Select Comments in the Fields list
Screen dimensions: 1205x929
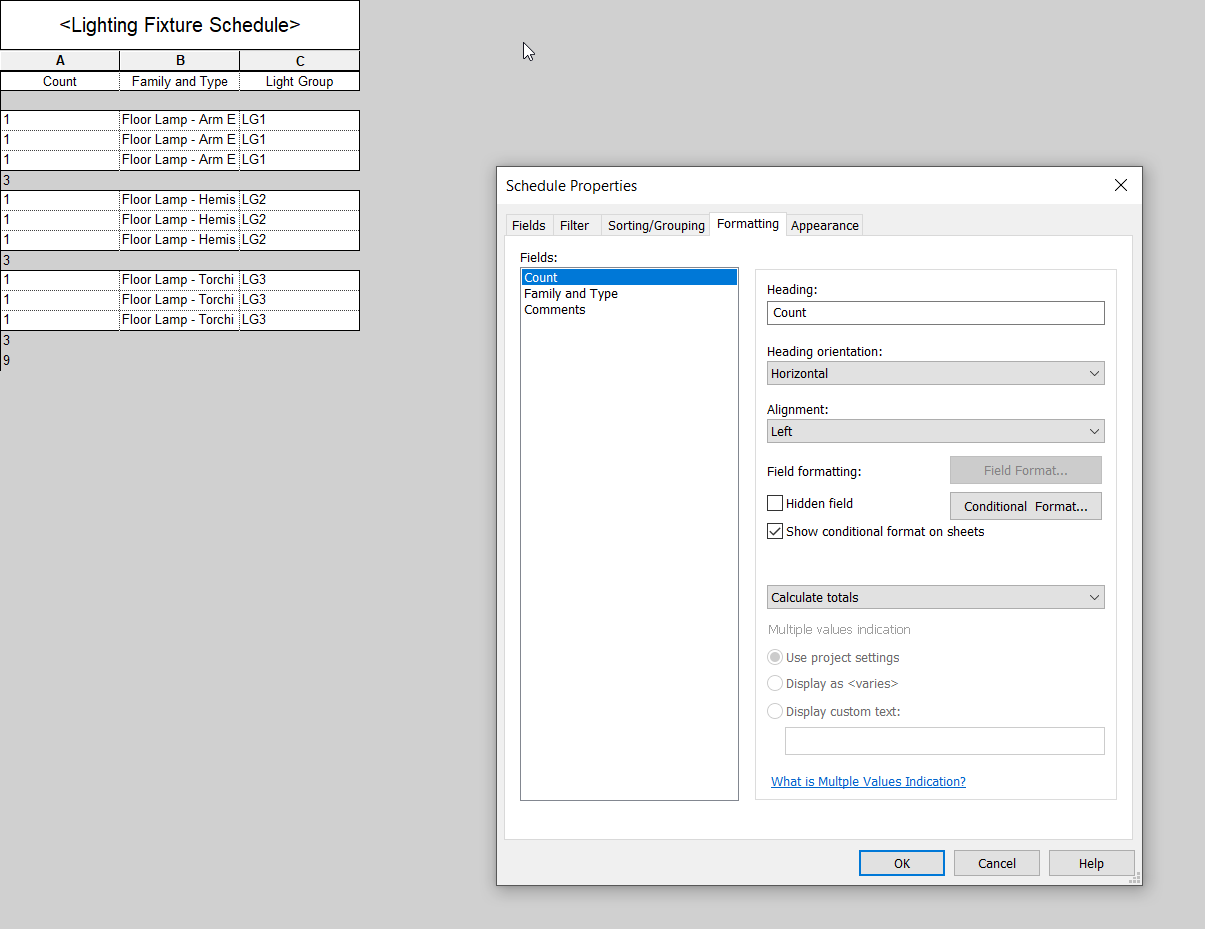555,310
